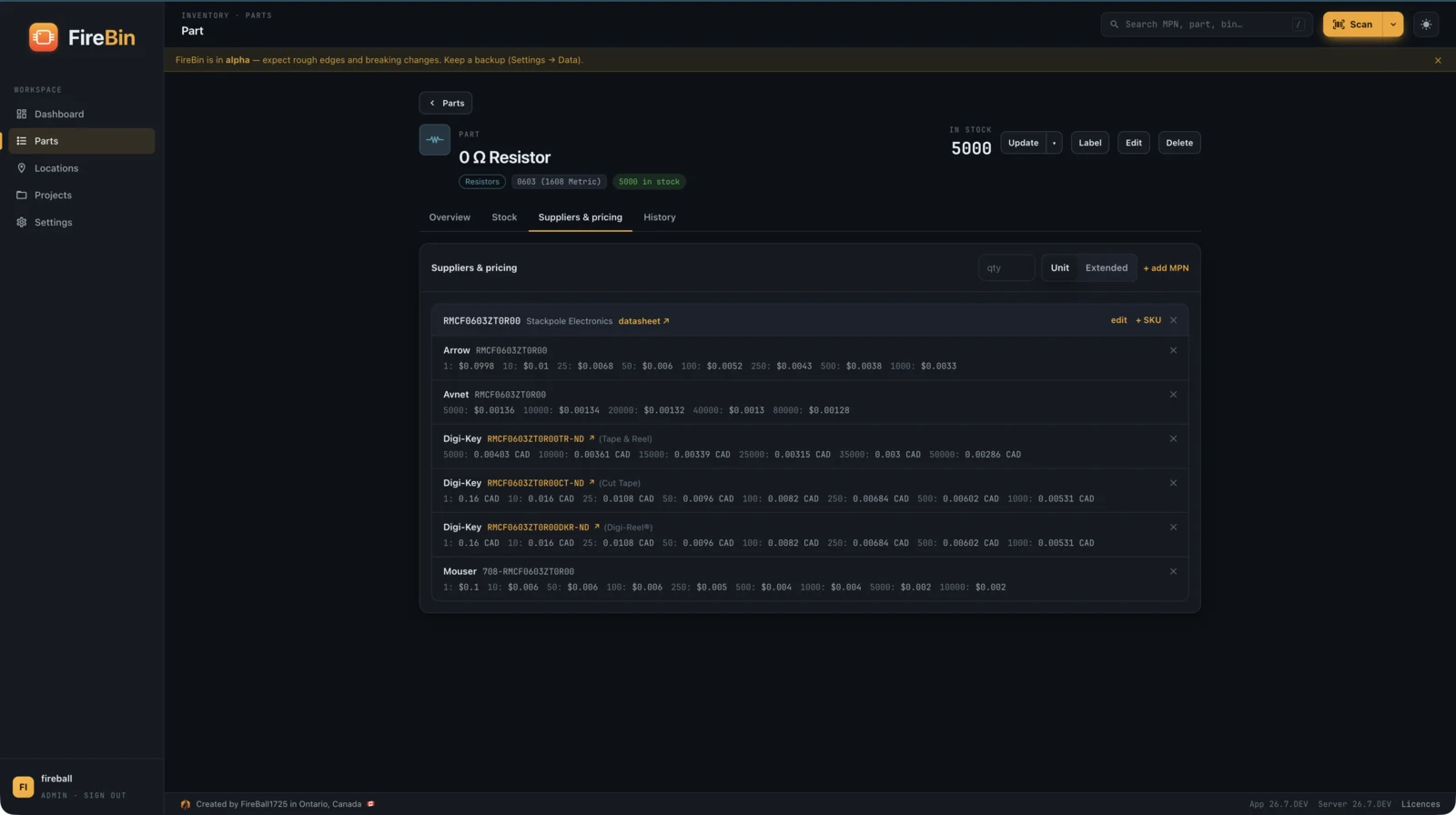Switch to the Stock tab
Image resolution: width=1456 pixels, height=815 pixels.
[x=504, y=217]
